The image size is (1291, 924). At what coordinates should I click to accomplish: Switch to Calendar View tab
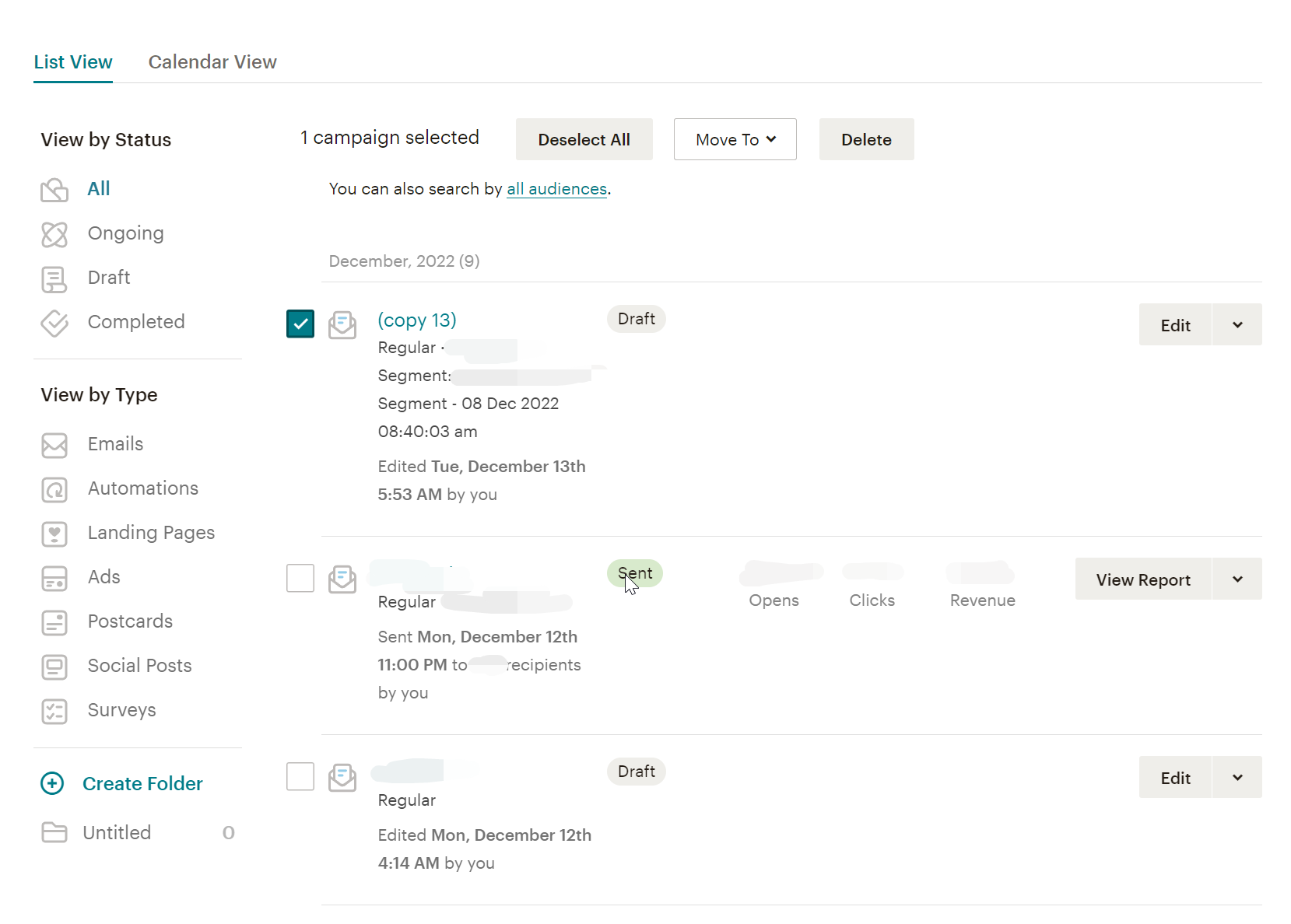click(212, 62)
